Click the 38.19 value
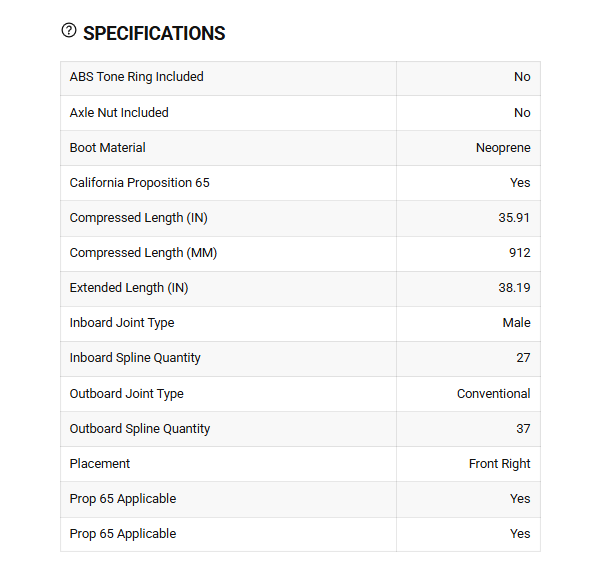Image resolution: width=596 pixels, height=576 pixels. [x=514, y=288]
